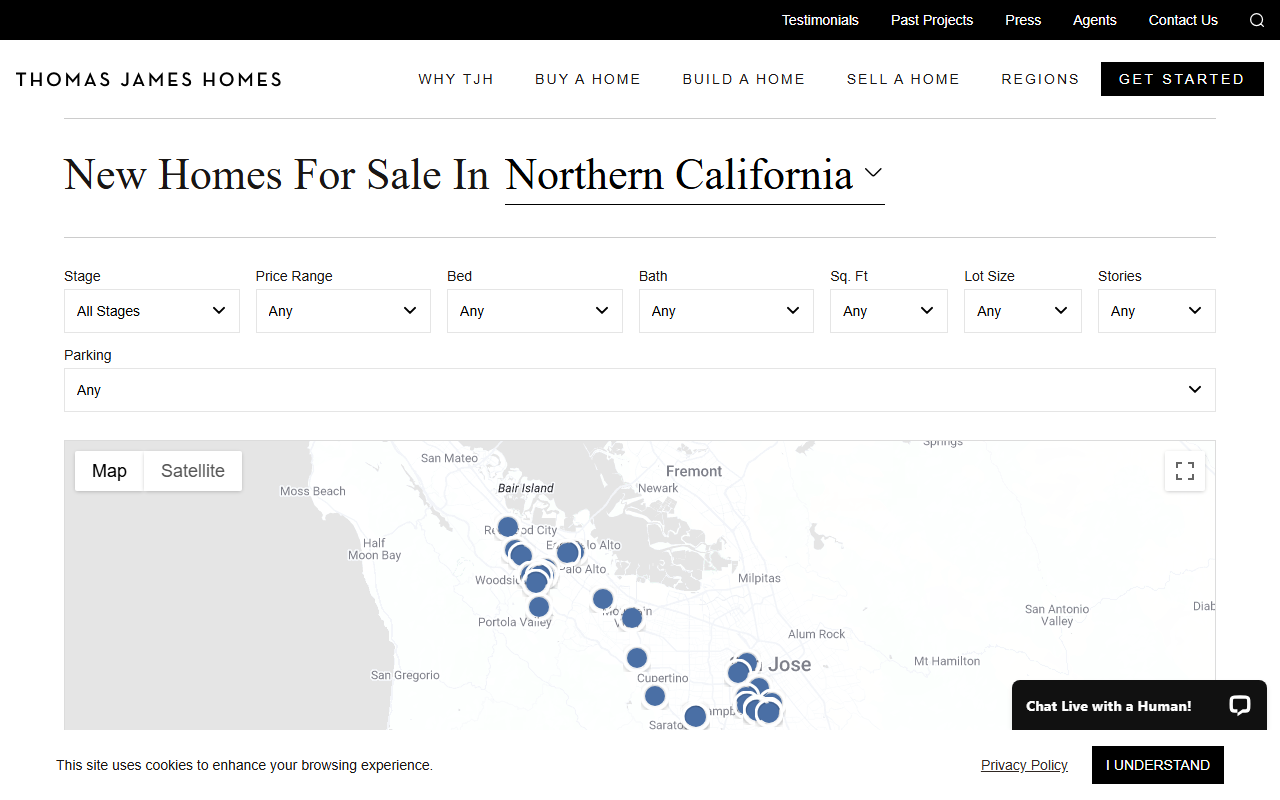
Task: Click the live chat bubble icon
Action: tap(1240, 705)
